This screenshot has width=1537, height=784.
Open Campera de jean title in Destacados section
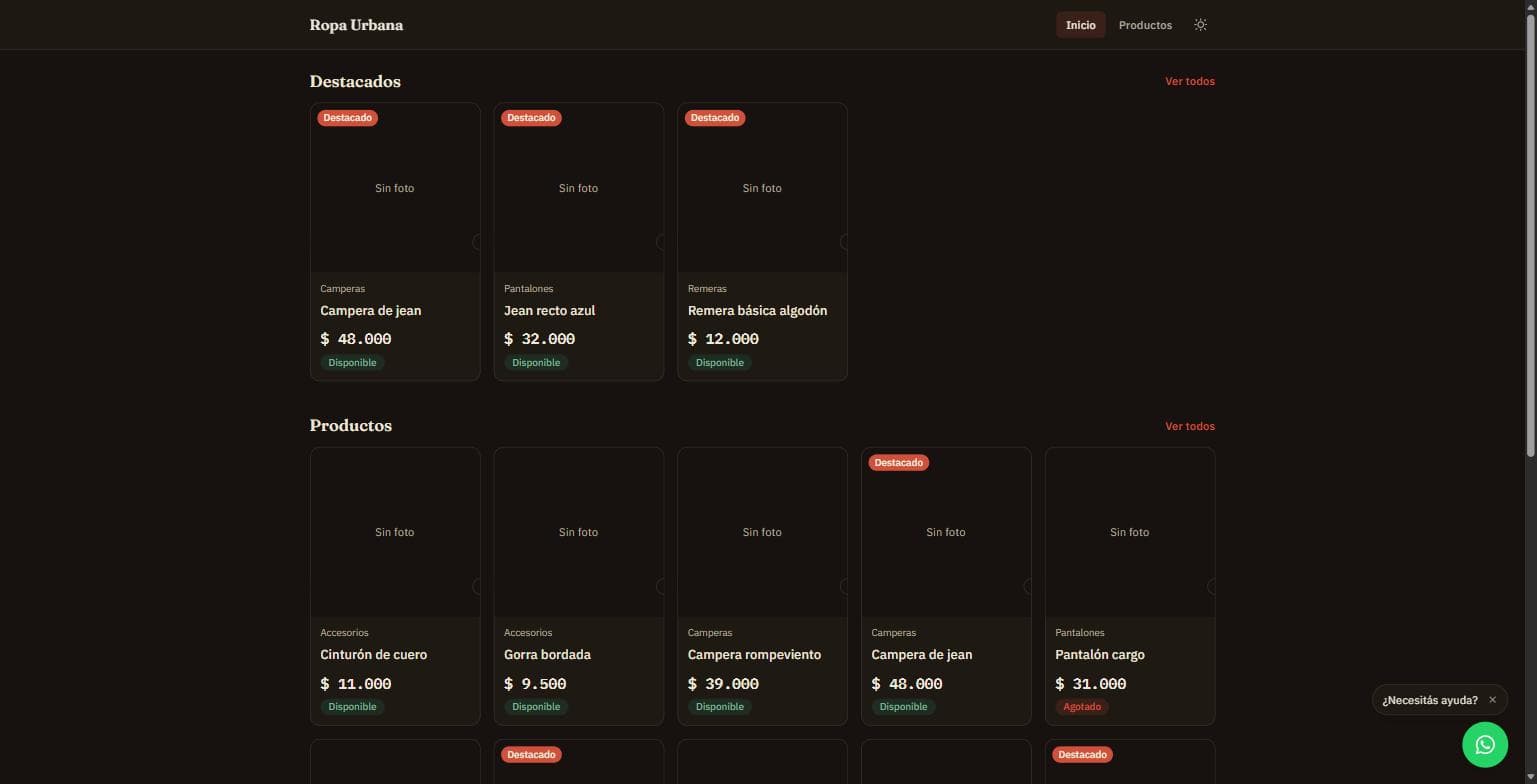[370, 311]
